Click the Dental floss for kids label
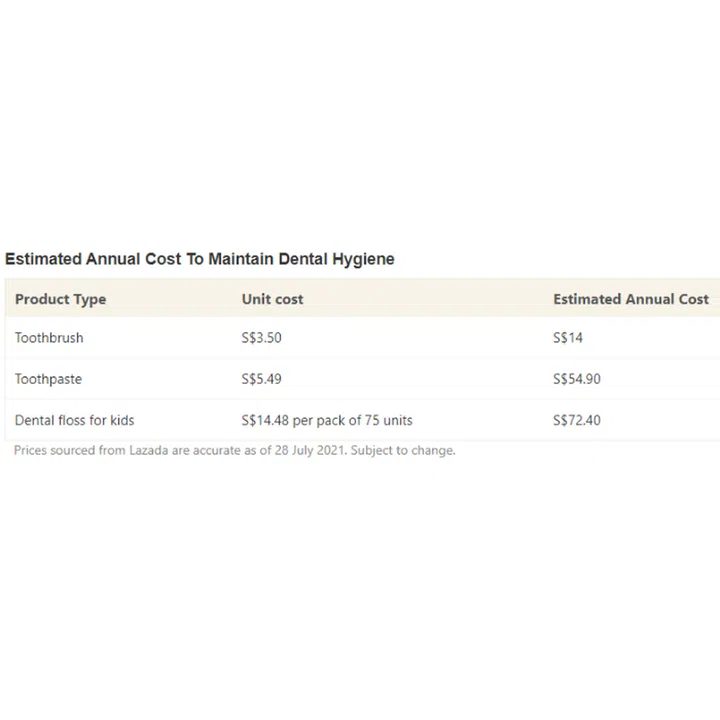This screenshot has height=720, width=720. (74, 420)
